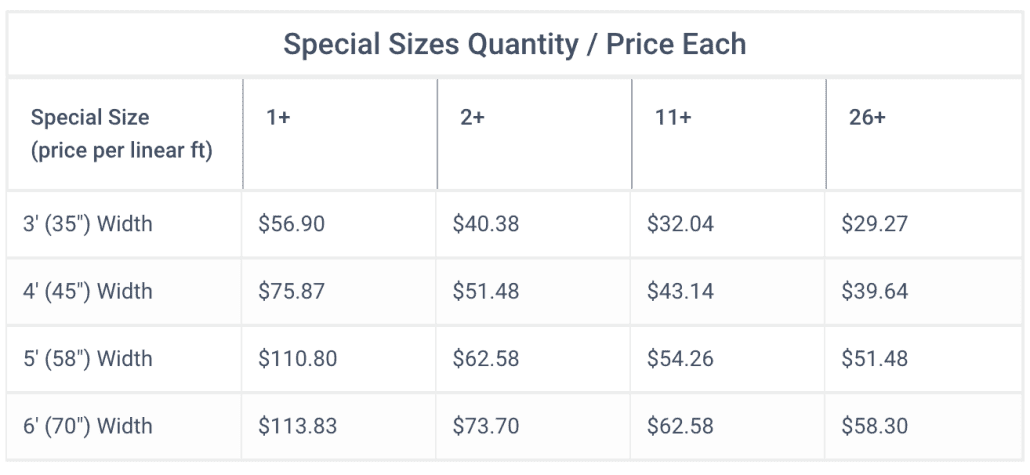The width and height of the screenshot is (1030, 475).
Task: Click the 2+ quantity column header
Action: tap(472, 118)
